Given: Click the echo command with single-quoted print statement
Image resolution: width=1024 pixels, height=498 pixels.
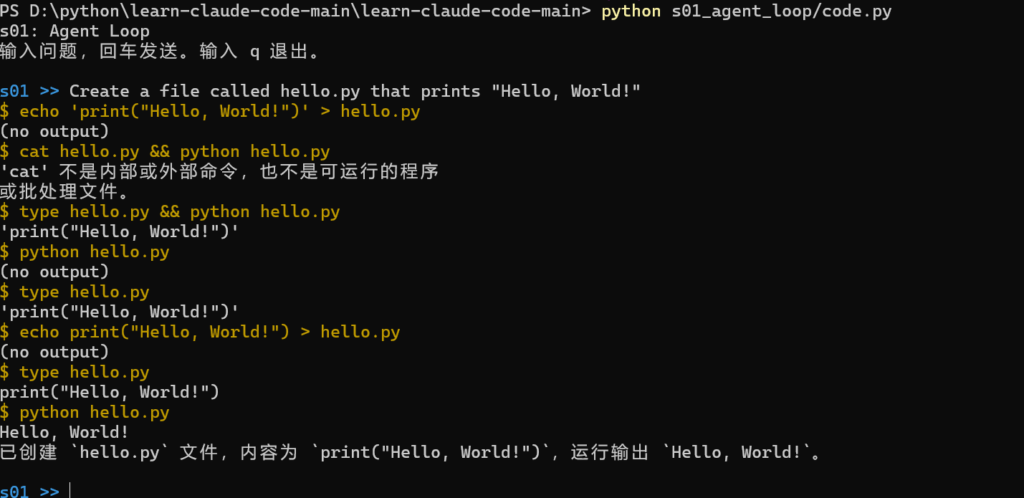Looking at the screenshot, I should 210,112.
